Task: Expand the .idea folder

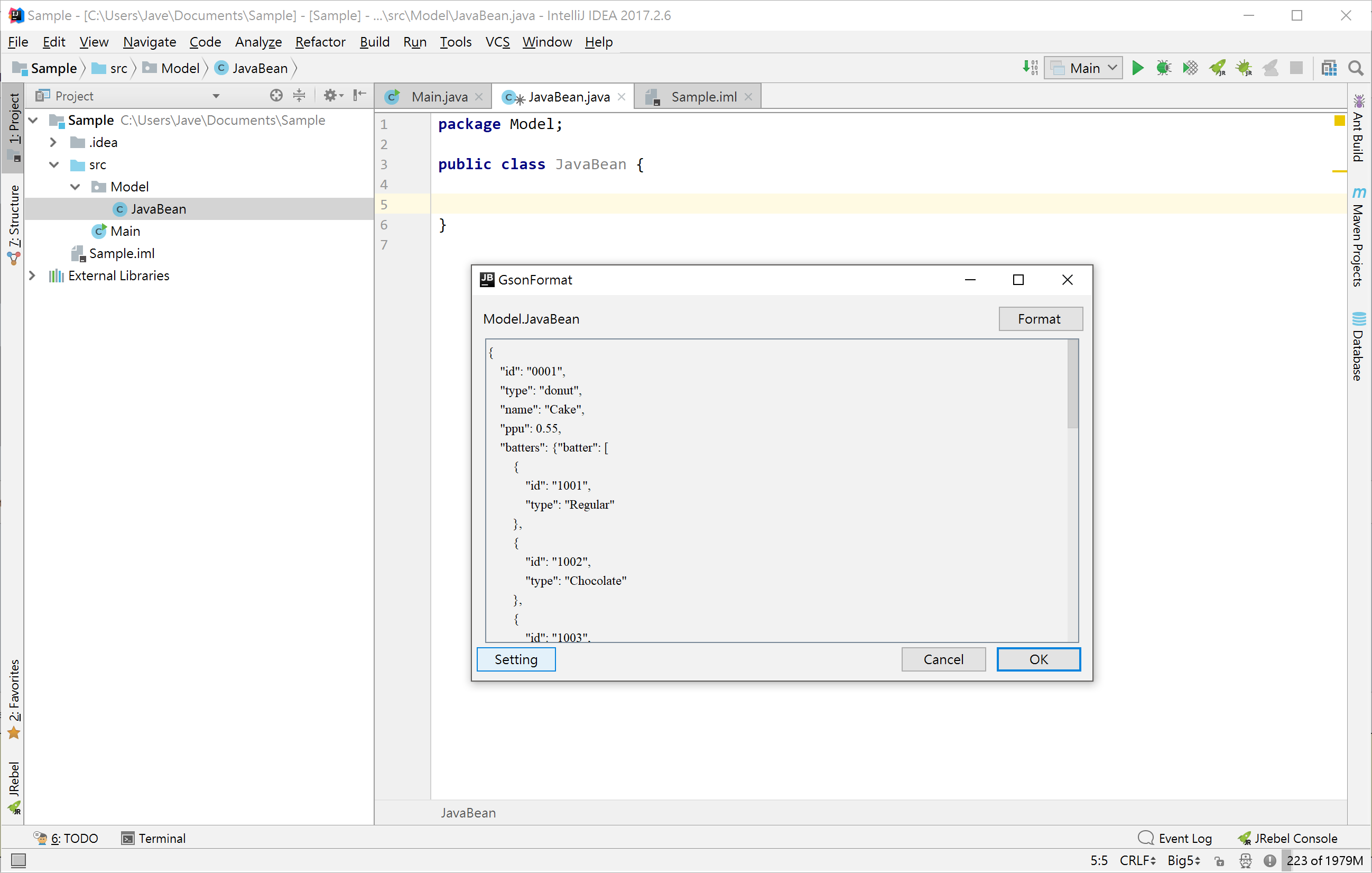Action: coord(53,143)
